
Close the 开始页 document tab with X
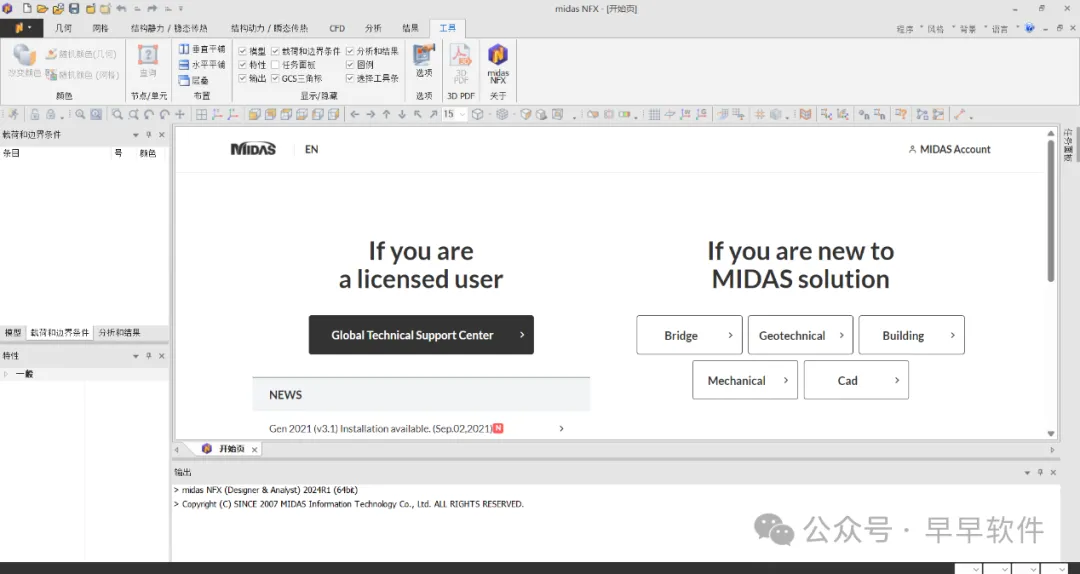tap(254, 449)
